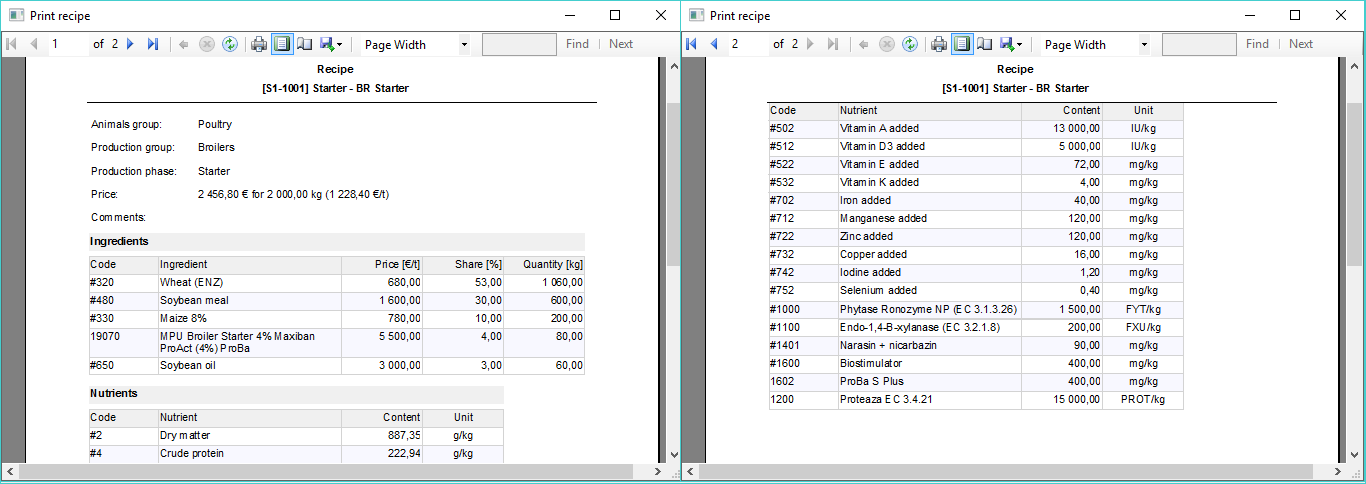Go to previous page in left window
The height and width of the screenshot is (484, 1366).
pos(33,44)
